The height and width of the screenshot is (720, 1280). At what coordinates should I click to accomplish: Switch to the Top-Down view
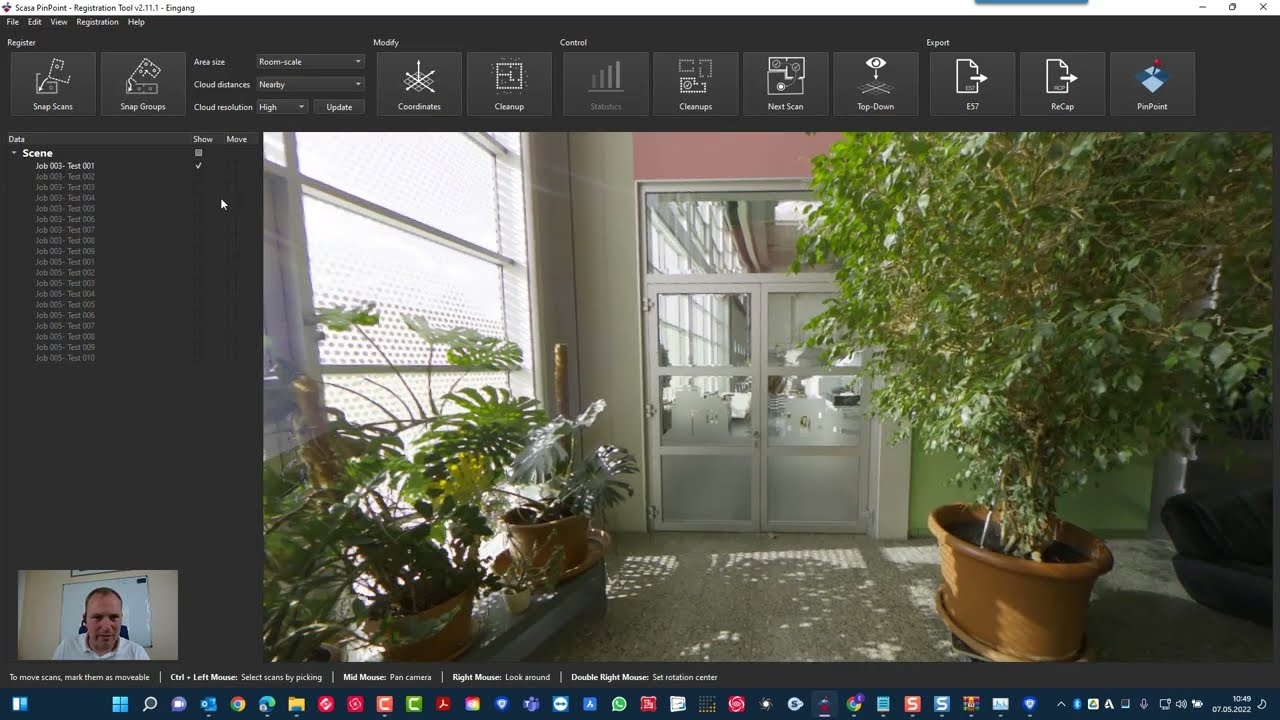pos(875,83)
